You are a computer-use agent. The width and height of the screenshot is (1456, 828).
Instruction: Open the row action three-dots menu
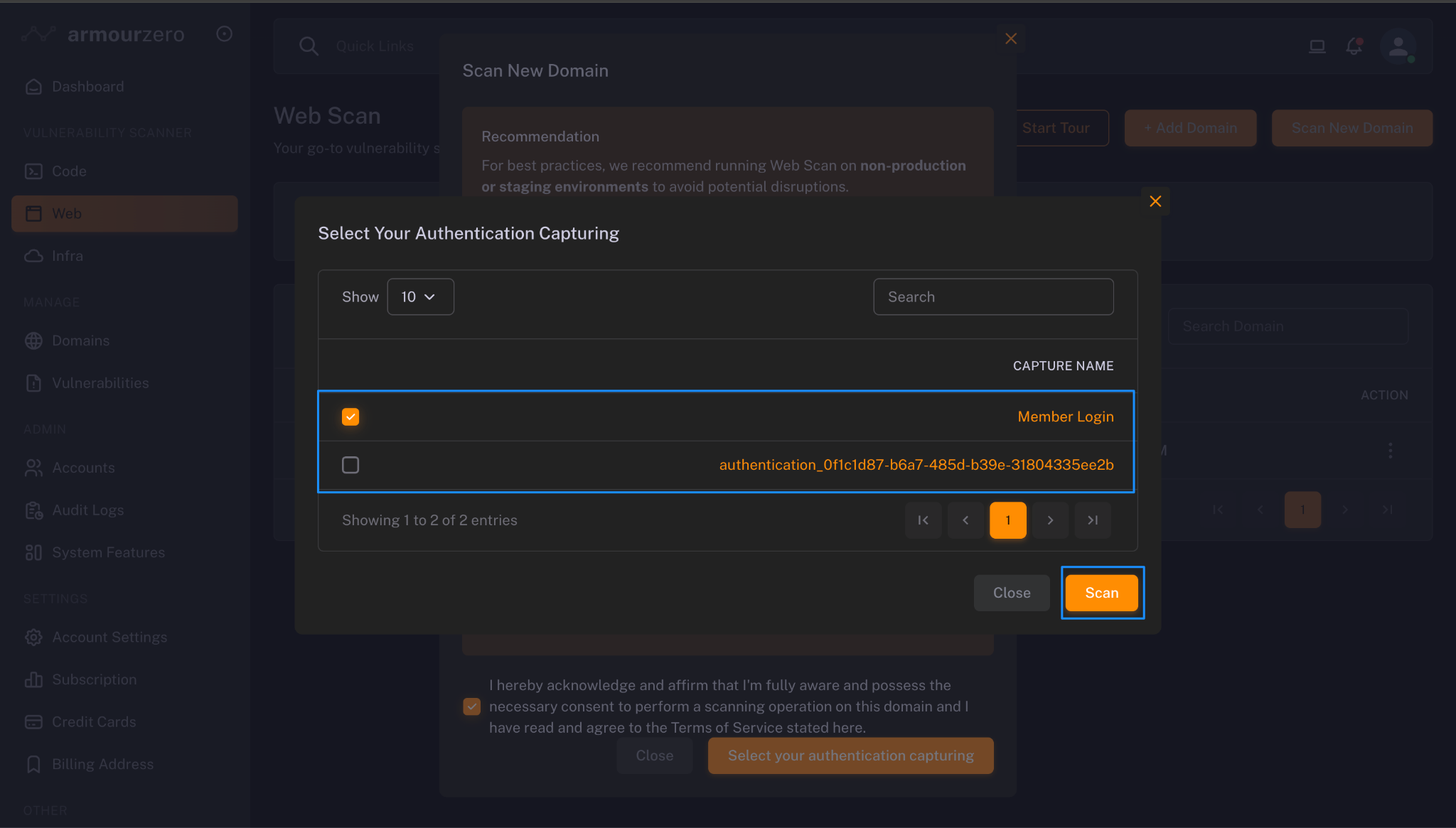(1390, 451)
